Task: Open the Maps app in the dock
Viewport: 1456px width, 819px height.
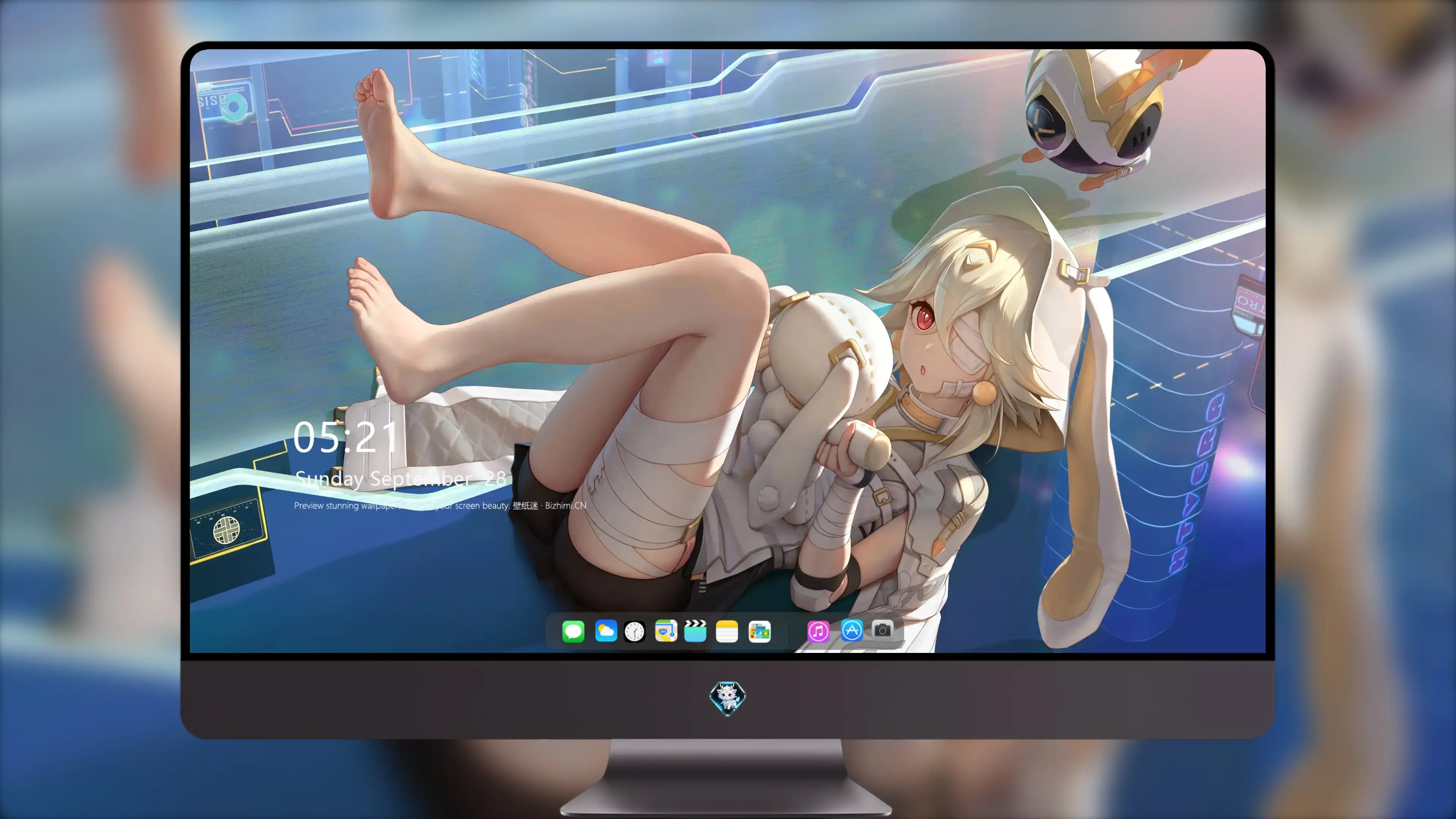Action: 666,631
